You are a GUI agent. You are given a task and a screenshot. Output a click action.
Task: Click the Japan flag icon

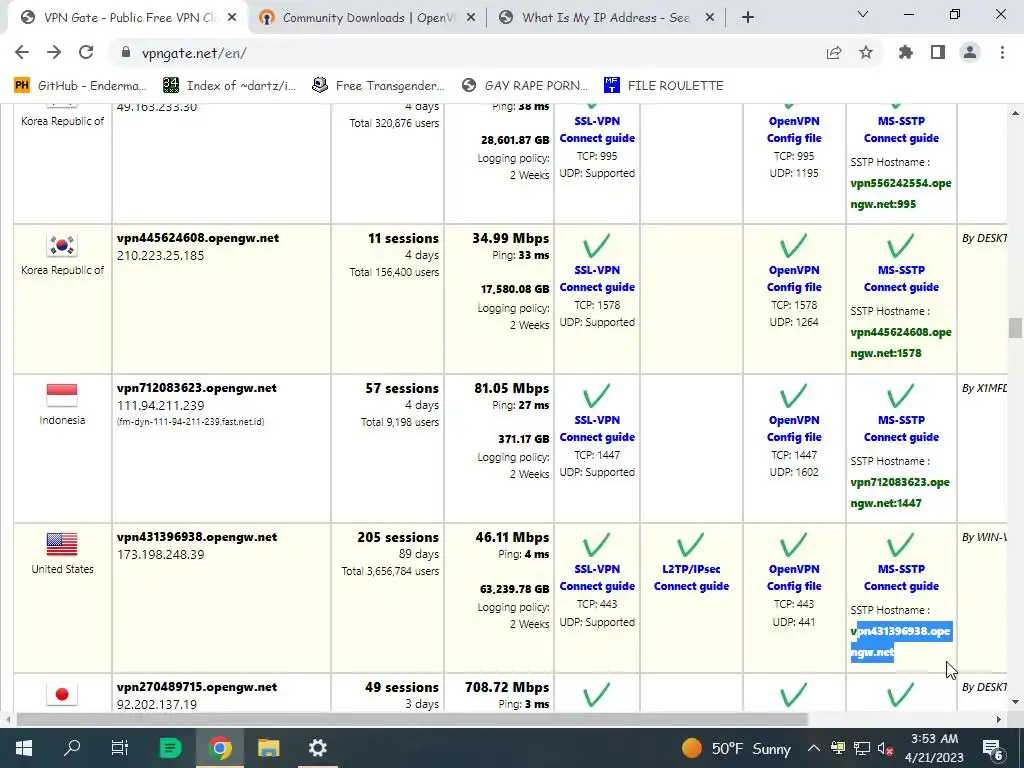pos(62,694)
